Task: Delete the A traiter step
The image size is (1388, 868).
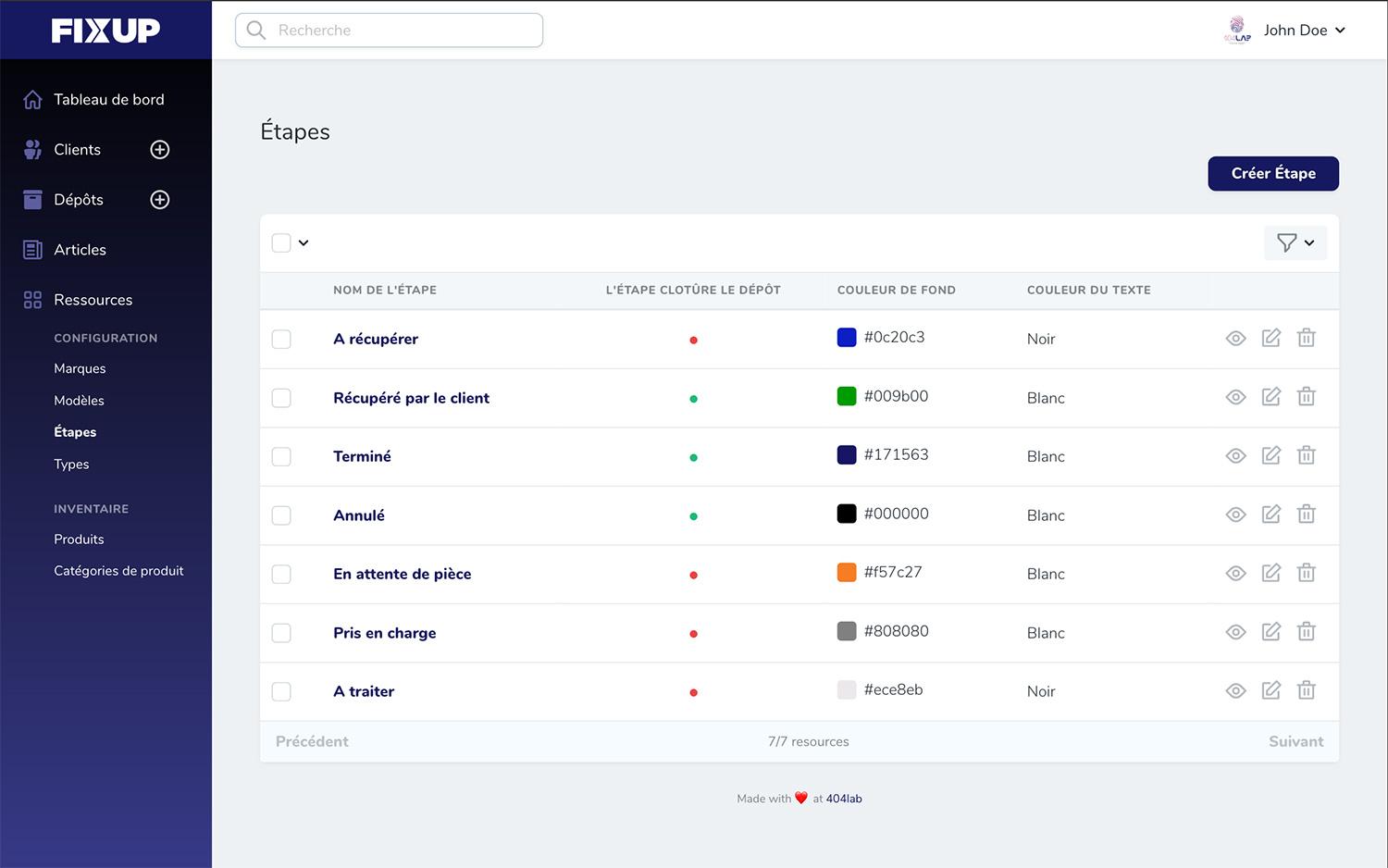Action: (1307, 690)
